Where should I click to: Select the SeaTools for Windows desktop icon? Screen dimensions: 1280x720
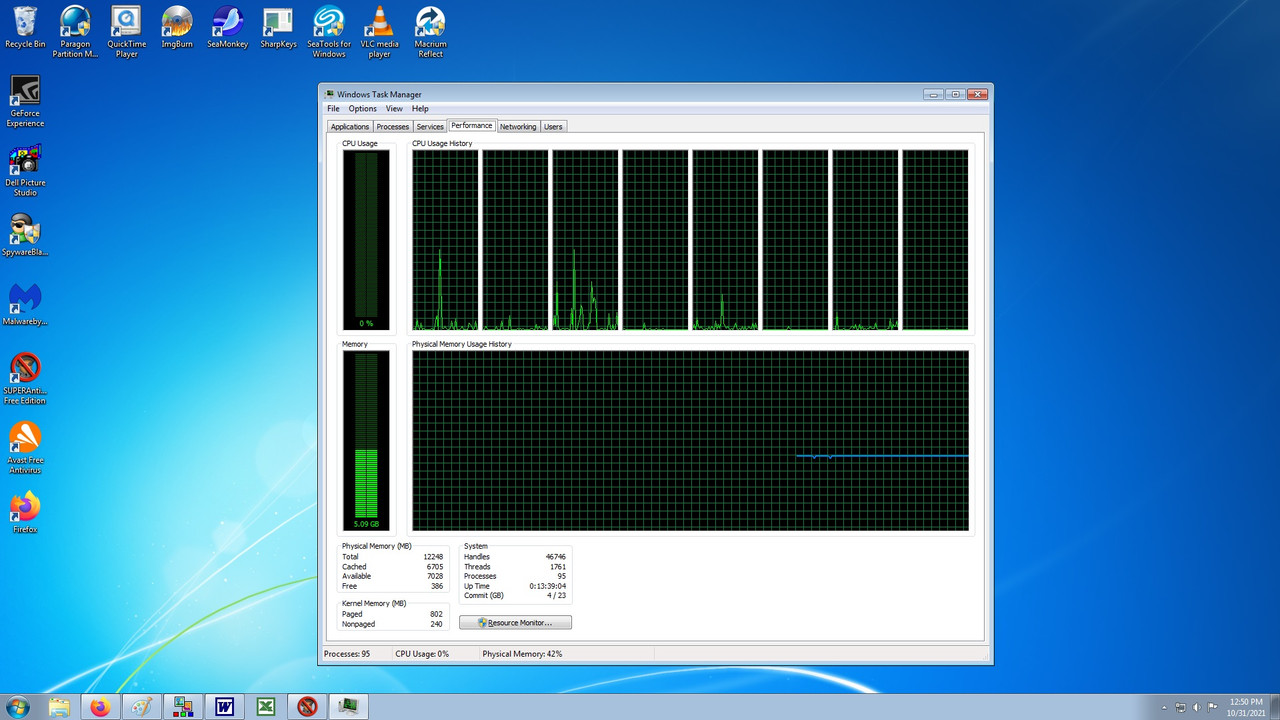pyautogui.click(x=329, y=31)
